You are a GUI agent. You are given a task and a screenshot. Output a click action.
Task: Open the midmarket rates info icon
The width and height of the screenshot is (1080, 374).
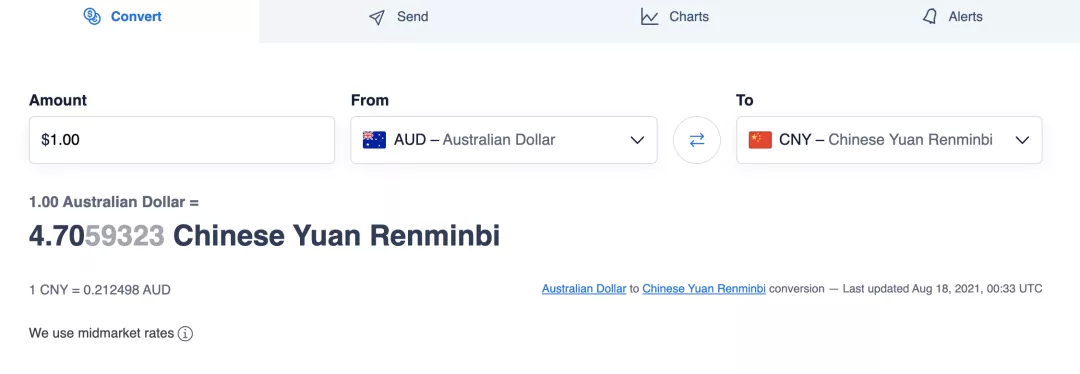[x=185, y=334]
